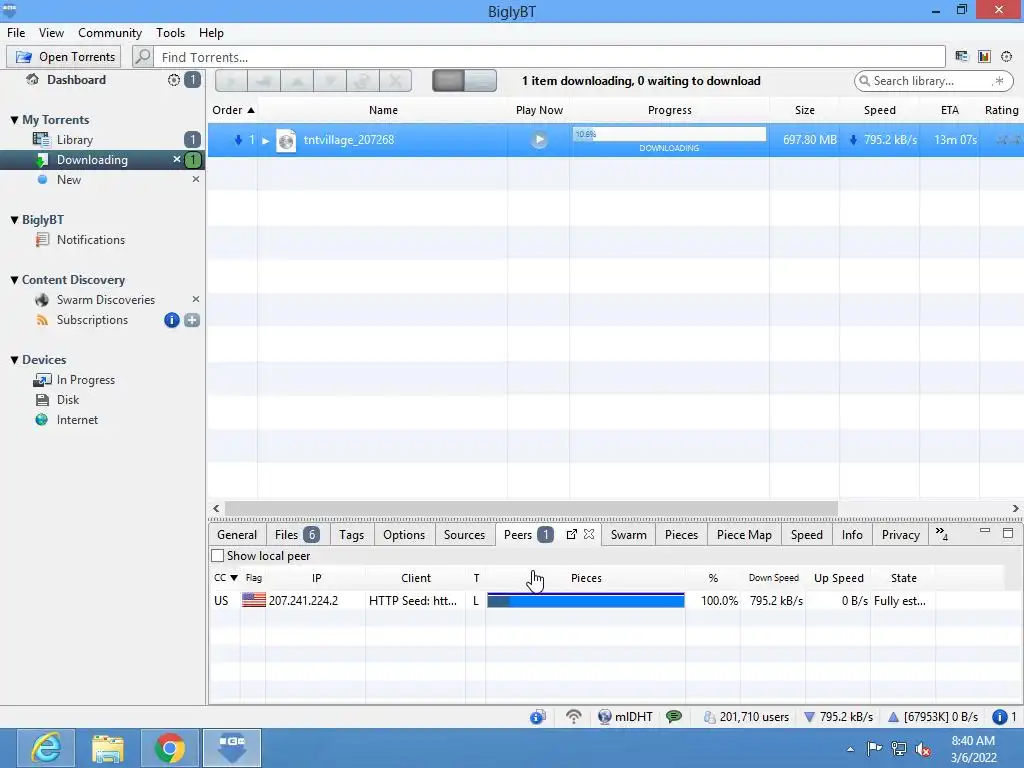Screen dimensions: 1024x768
Task: Collapse the Content Discovery section
Action: 14,280
